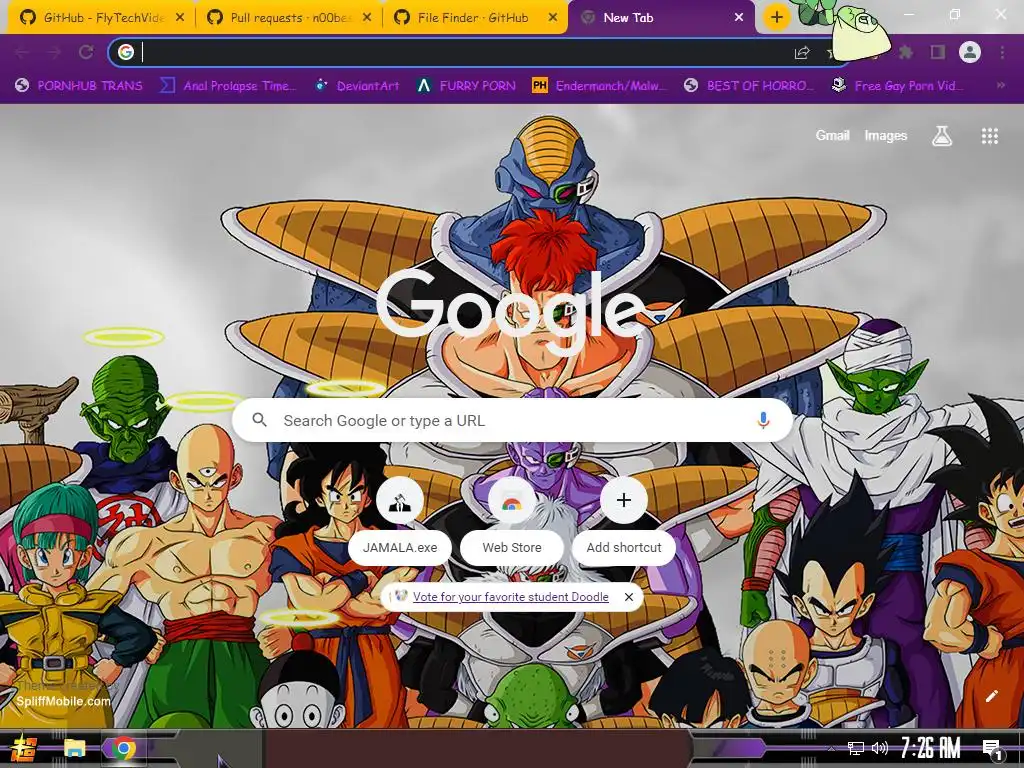Close the File Finder GitHub tab
1024x768 pixels.
[x=553, y=18]
